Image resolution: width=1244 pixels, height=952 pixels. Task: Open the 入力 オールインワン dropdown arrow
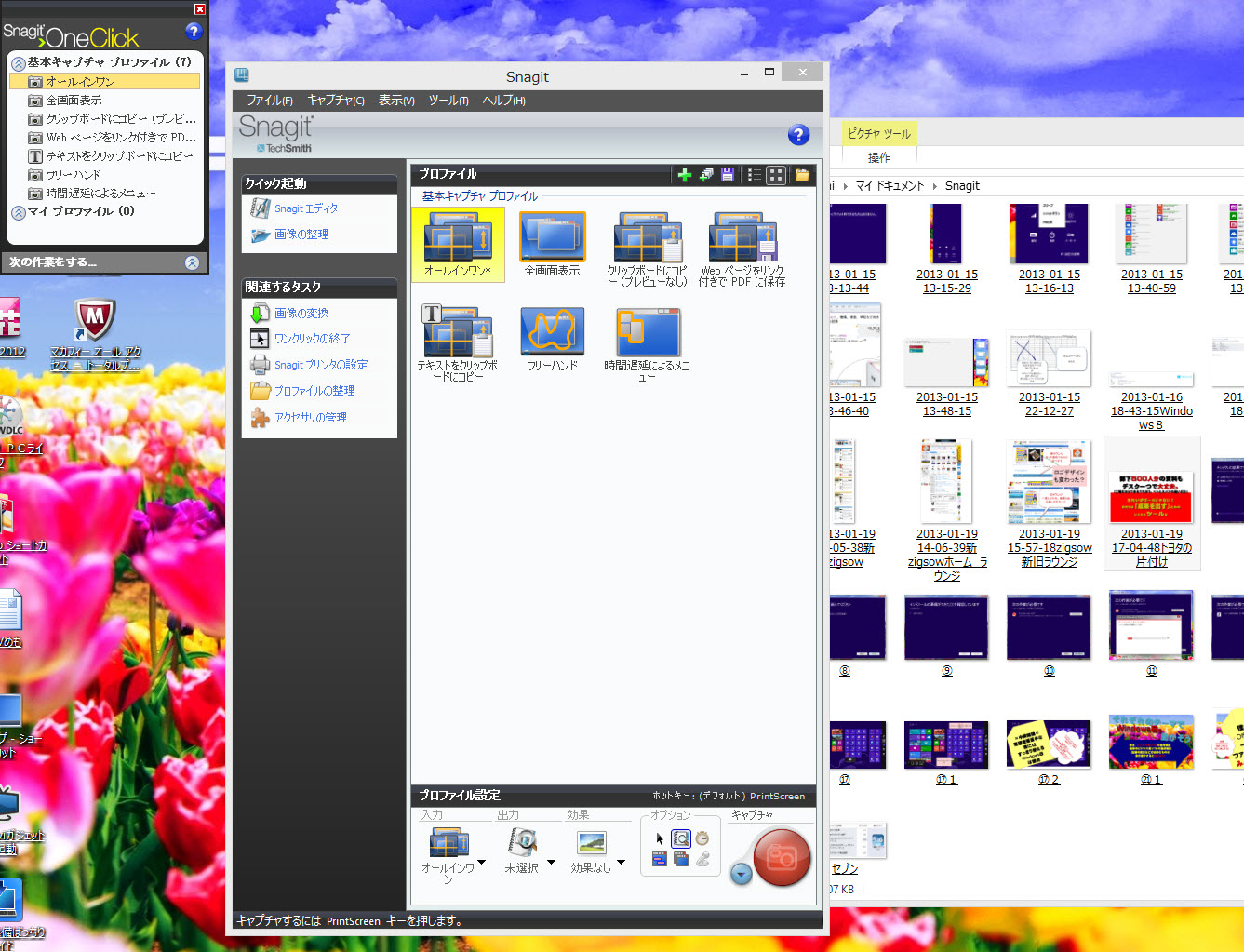(481, 863)
